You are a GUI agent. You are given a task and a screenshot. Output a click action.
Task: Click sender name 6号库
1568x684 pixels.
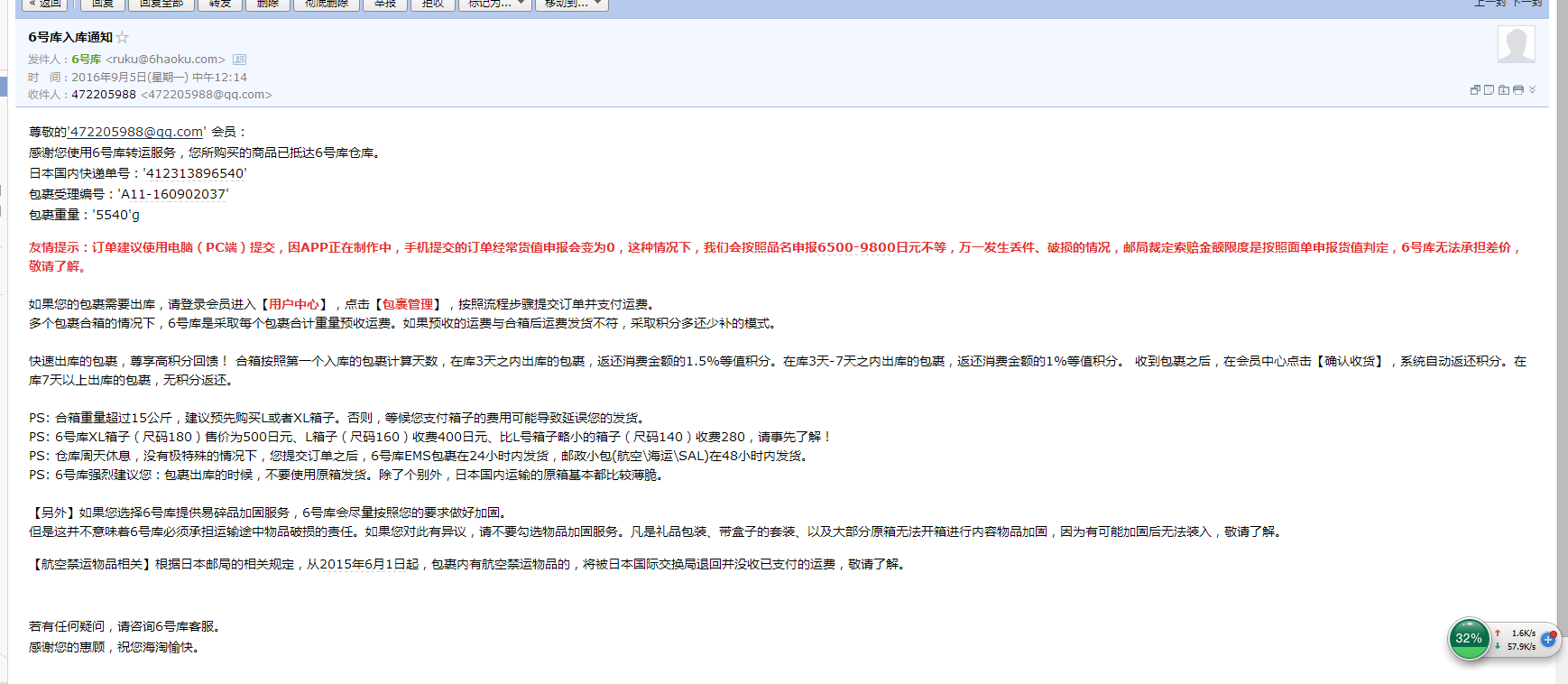87,60
